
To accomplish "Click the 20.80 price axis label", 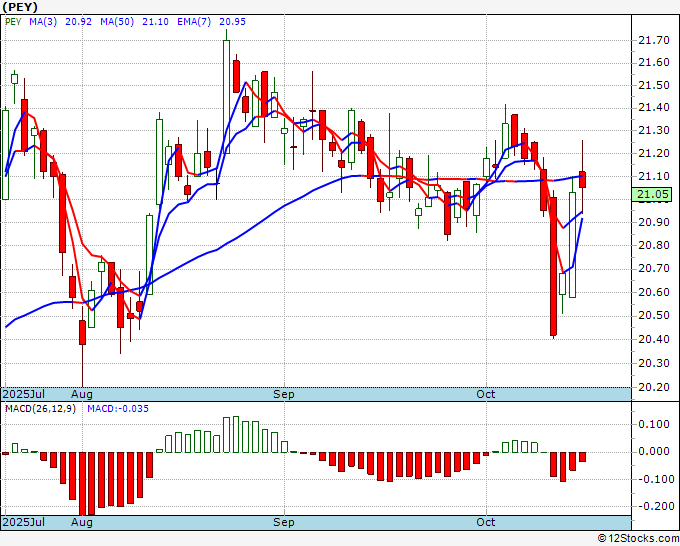I will pos(654,245).
